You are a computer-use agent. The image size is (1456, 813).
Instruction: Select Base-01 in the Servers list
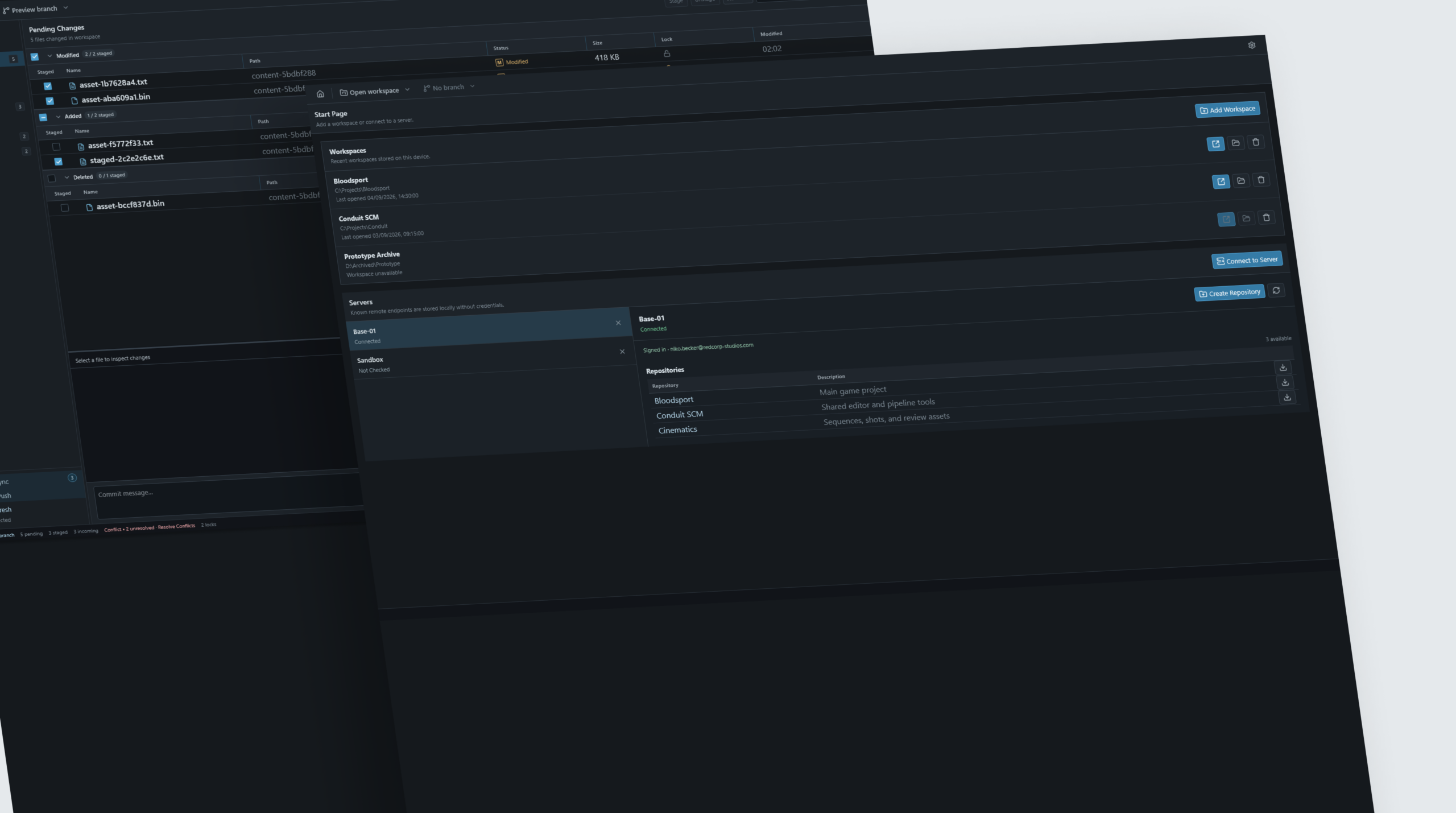click(489, 329)
